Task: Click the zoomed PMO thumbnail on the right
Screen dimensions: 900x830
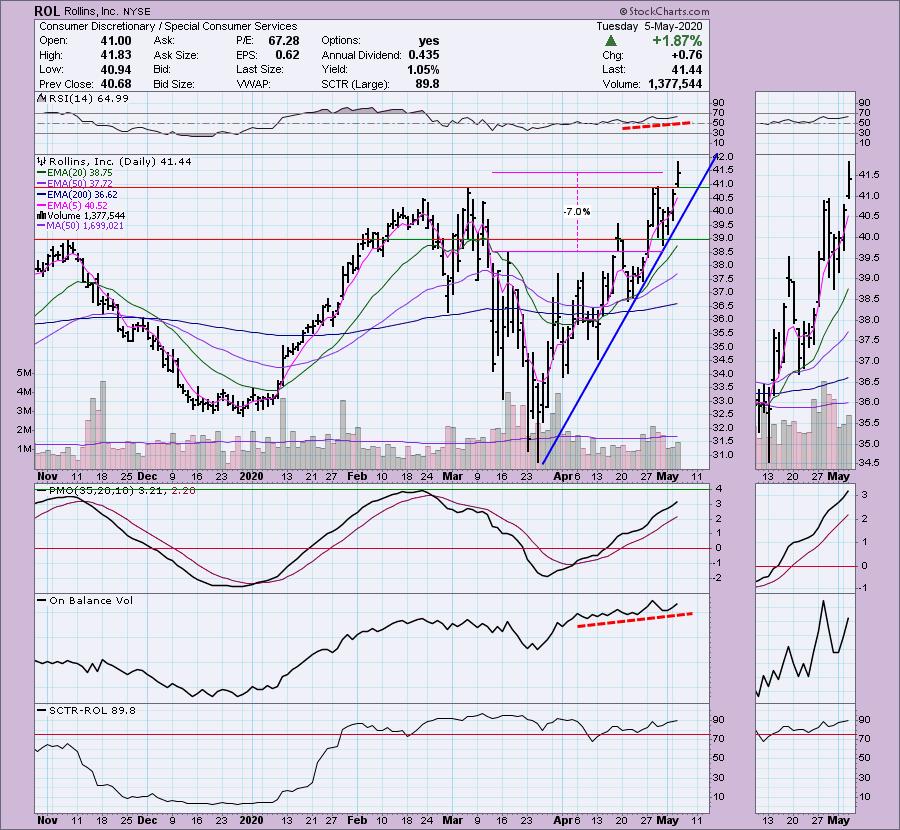Action: [x=805, y=538]
